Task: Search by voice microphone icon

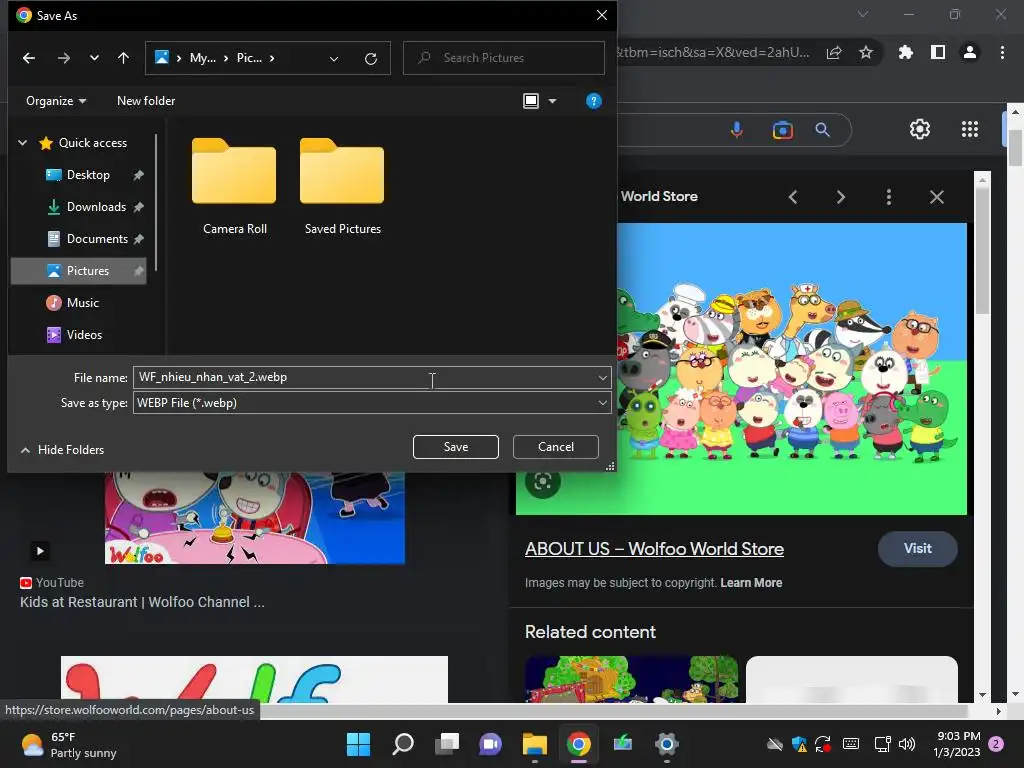Action: 737,130
